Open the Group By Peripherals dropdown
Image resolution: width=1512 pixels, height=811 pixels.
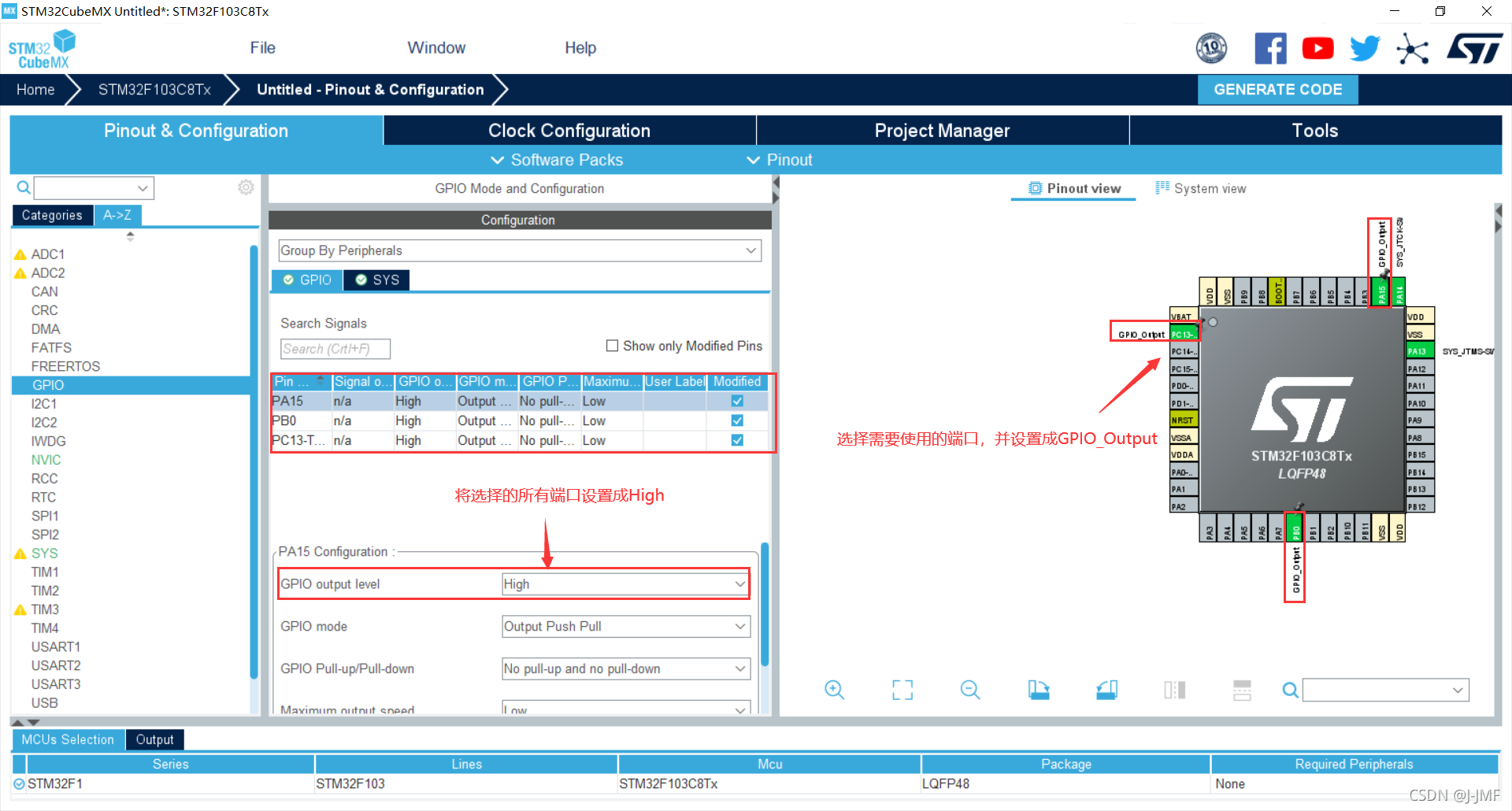(520, 250)
